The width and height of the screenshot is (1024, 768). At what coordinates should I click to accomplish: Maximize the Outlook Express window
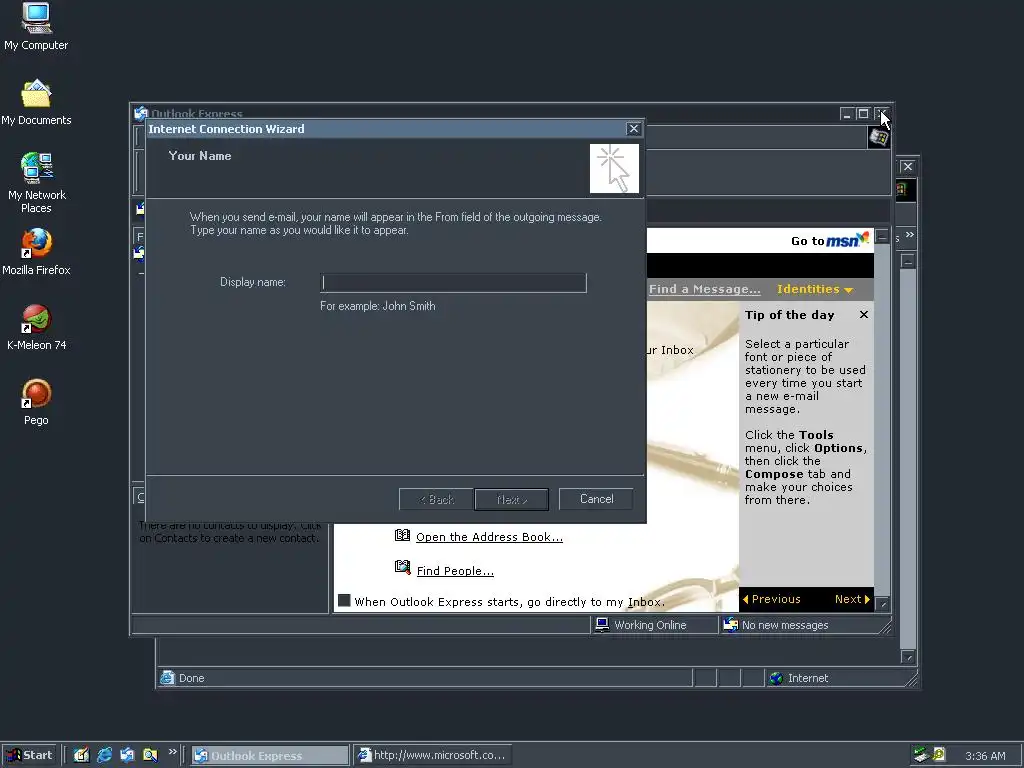tap(863, 114)
